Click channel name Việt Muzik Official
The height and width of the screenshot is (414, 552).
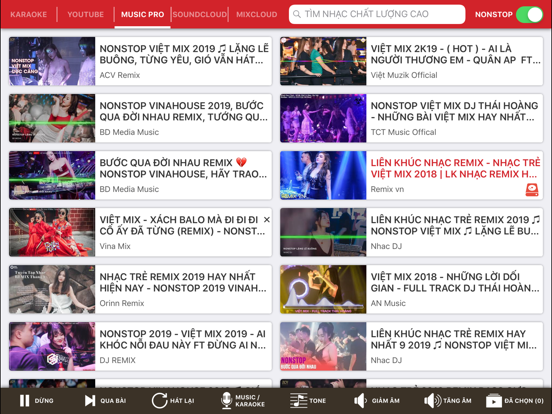[404, 75]
